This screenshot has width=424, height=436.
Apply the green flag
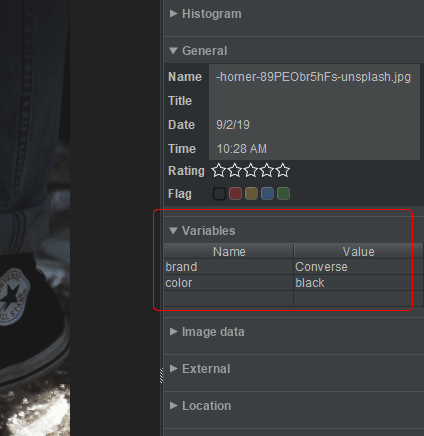coord(283,194)
